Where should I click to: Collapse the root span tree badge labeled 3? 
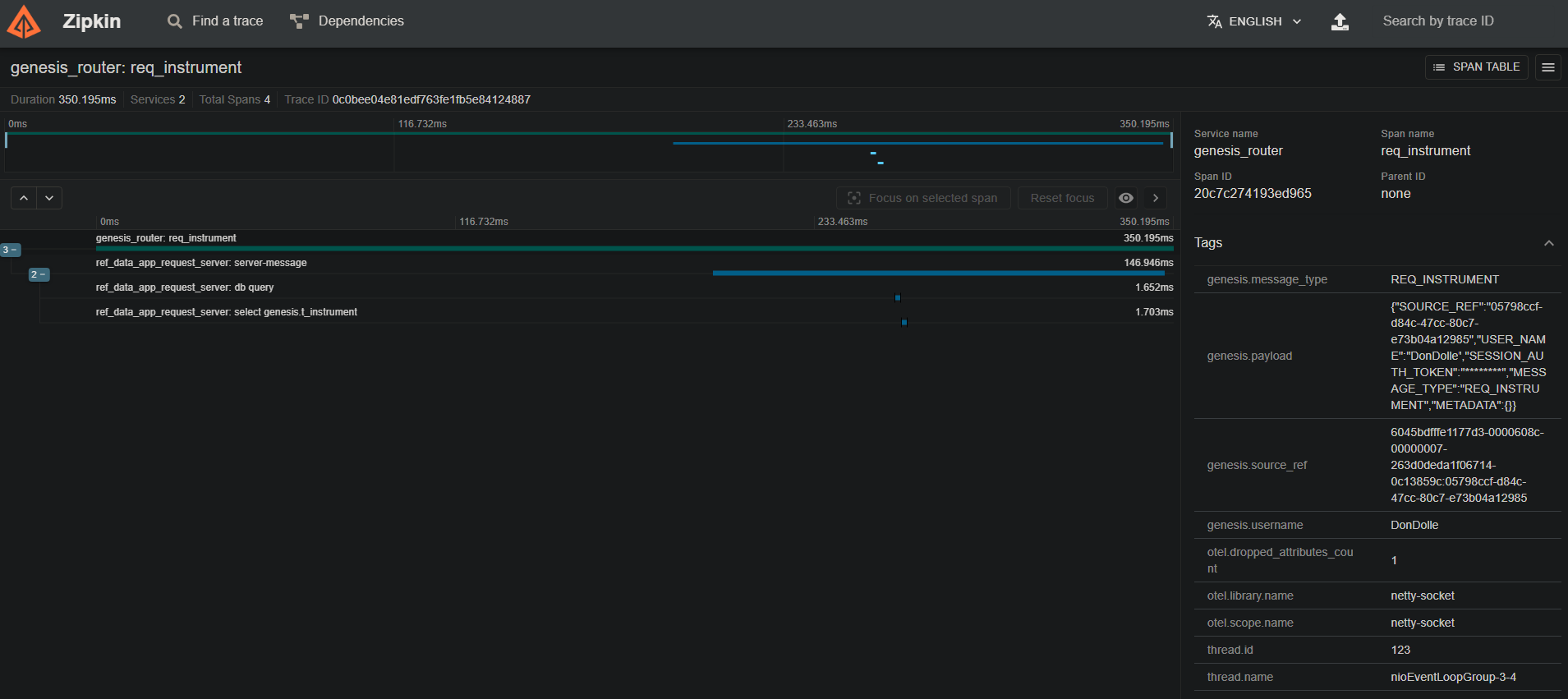click(11, 250)
